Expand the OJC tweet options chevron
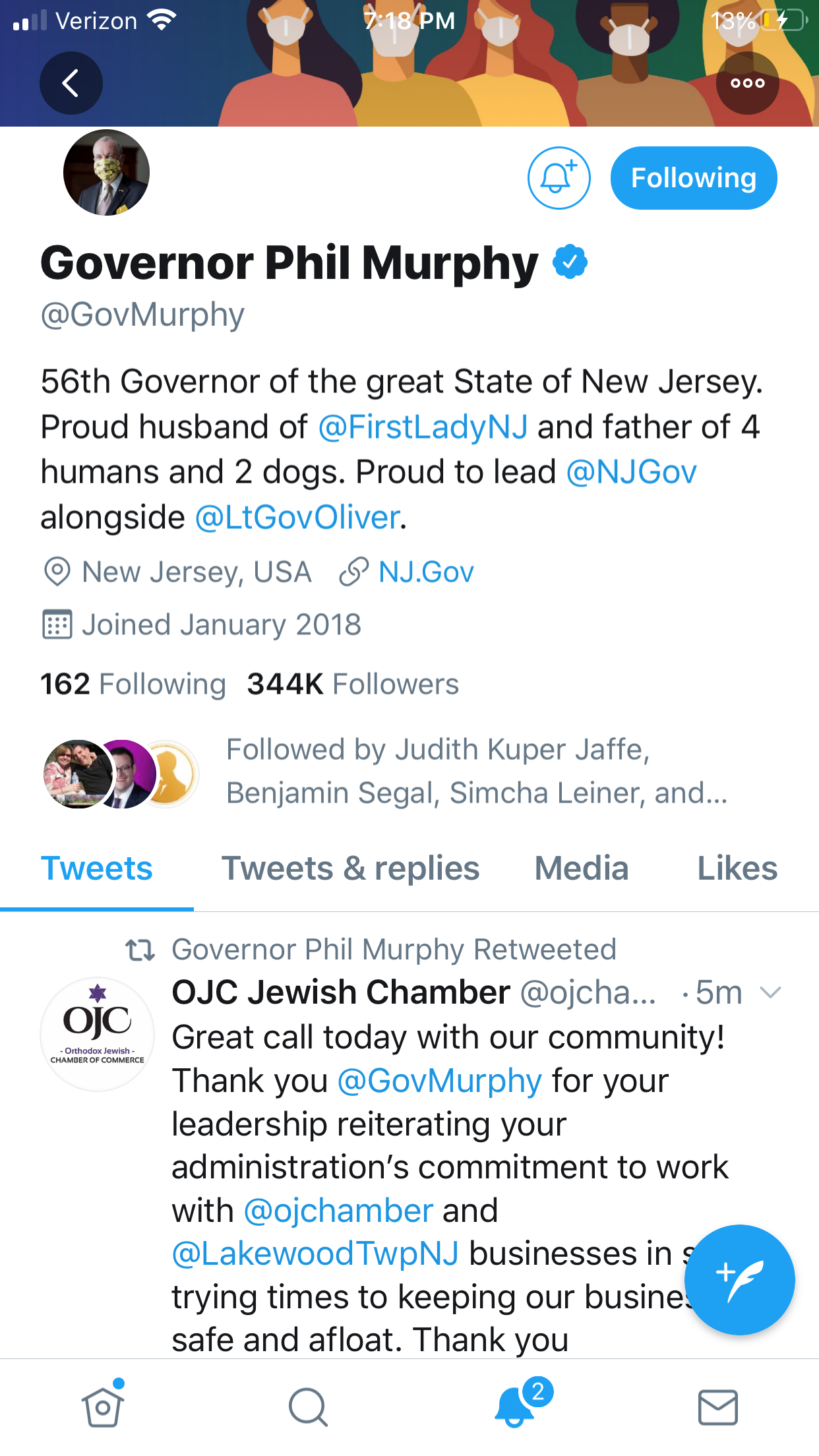Screen dimensions: 819x1456 770,992
